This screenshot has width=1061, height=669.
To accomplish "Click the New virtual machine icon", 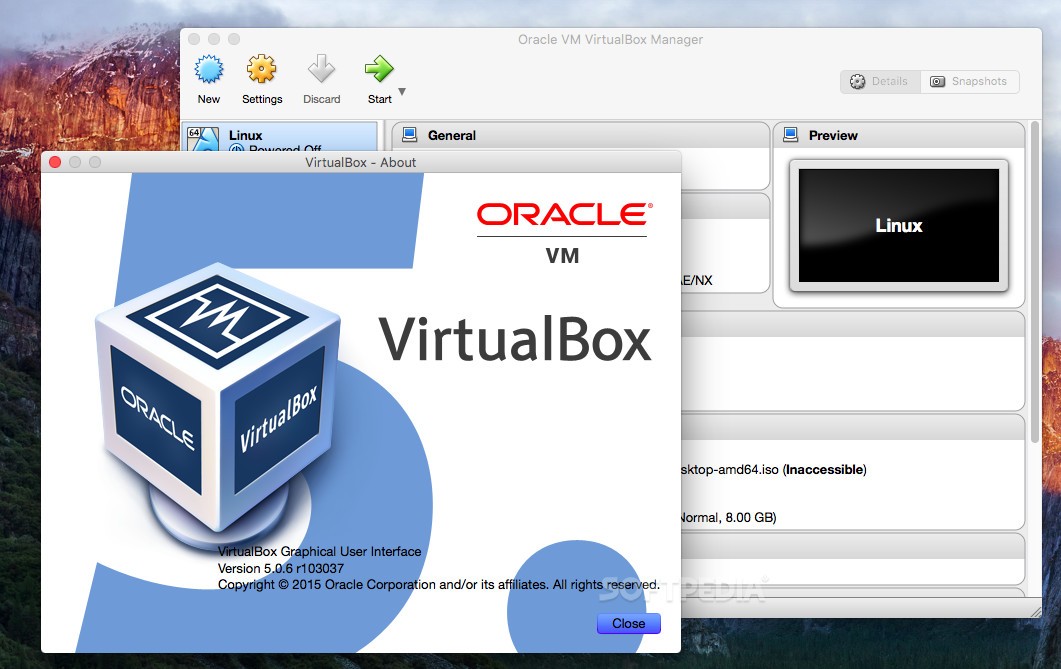I will pos(208,69).
